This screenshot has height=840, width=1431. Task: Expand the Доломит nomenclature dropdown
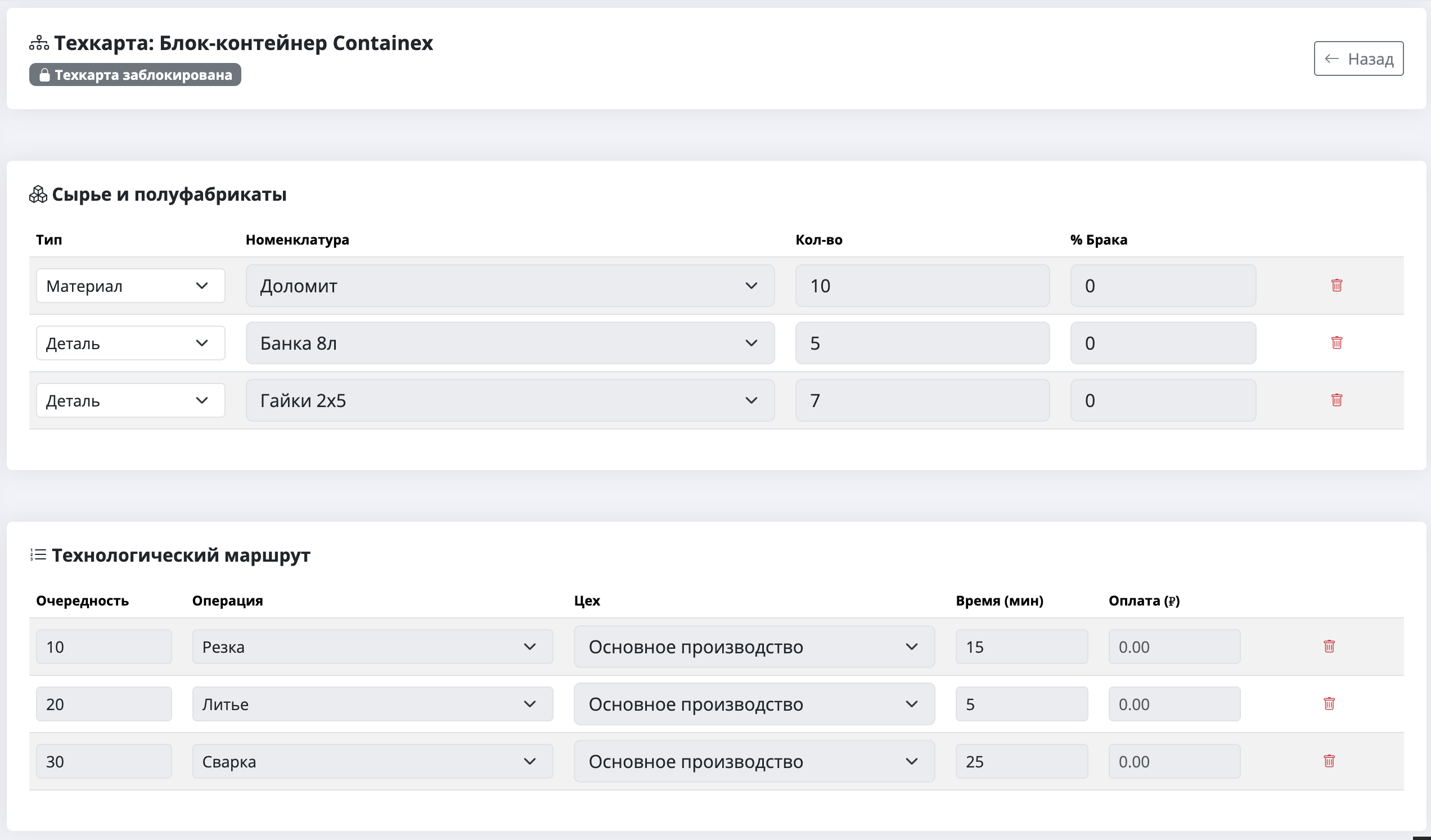(x=510, y=286)
